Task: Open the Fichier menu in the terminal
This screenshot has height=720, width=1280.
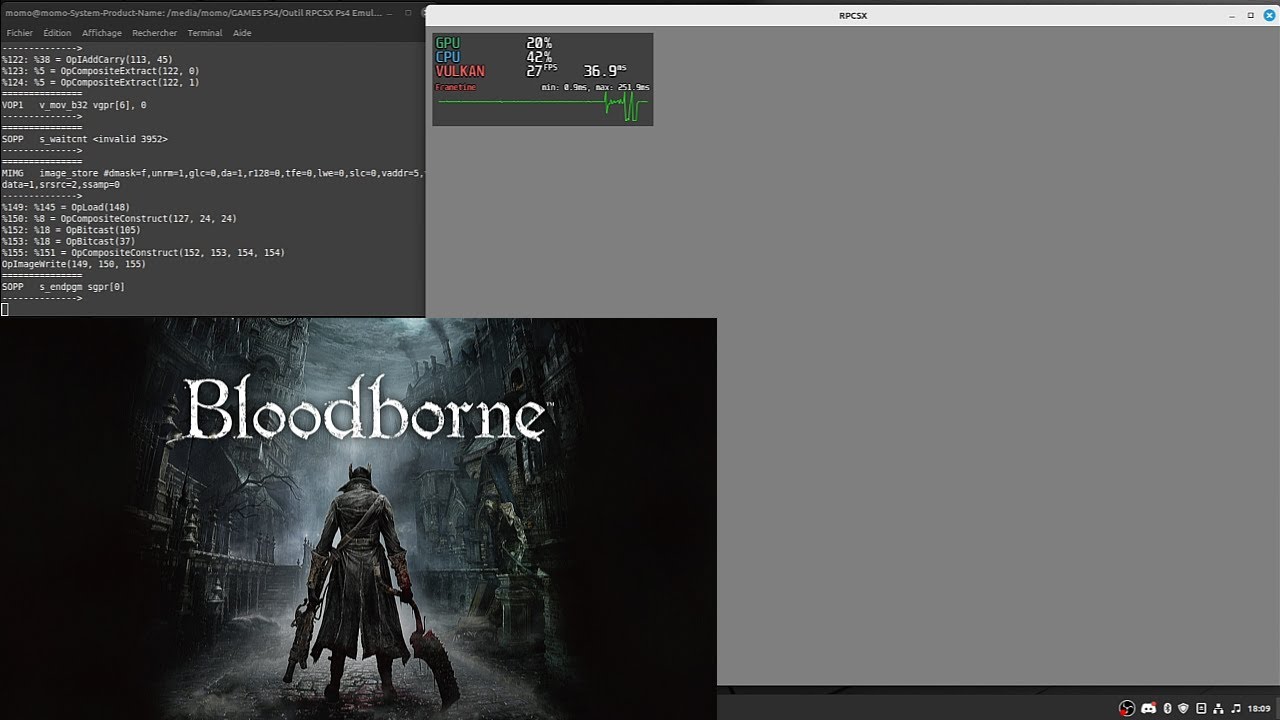Action: coord(19,33)
